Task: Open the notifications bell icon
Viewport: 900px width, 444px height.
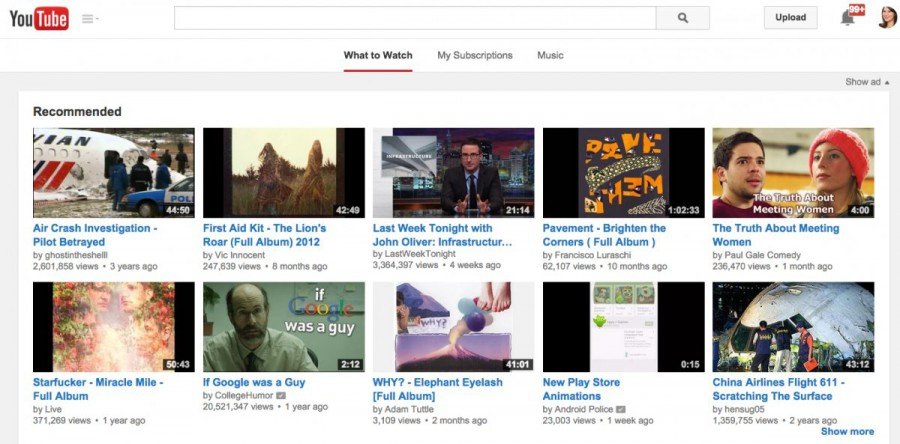Action: (x=848, y=18)
